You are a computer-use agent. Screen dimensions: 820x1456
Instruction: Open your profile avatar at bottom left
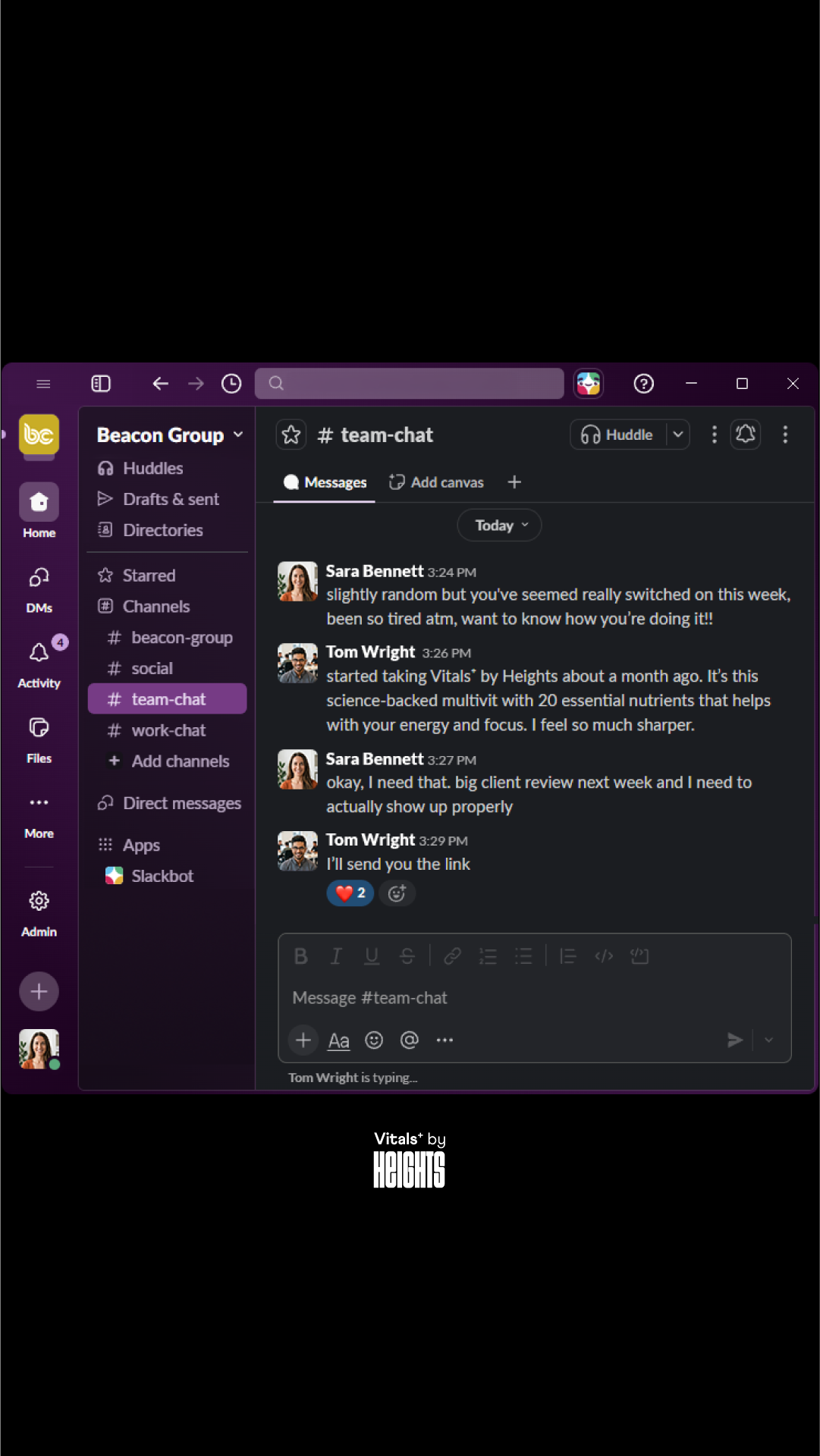(x=39, y=1049)
